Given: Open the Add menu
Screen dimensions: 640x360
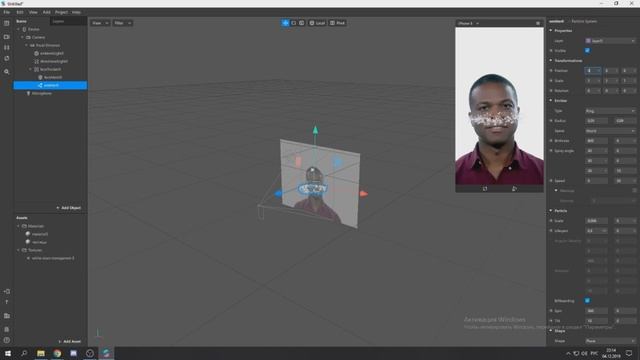Looking at the screenshot, I should click(x=47, y=12).
